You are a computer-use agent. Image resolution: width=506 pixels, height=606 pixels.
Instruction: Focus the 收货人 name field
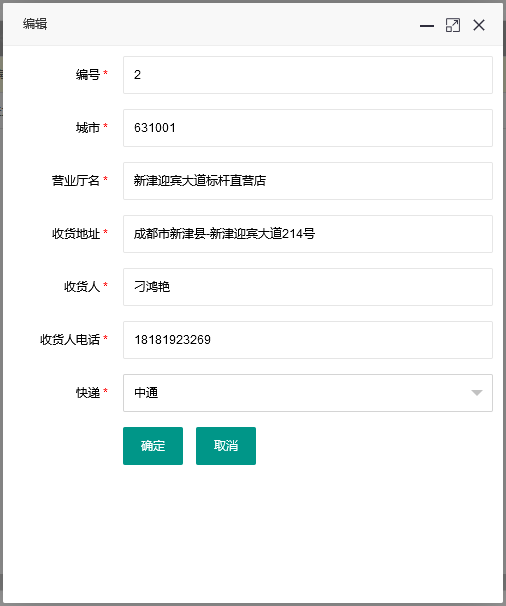click(308, 287)
